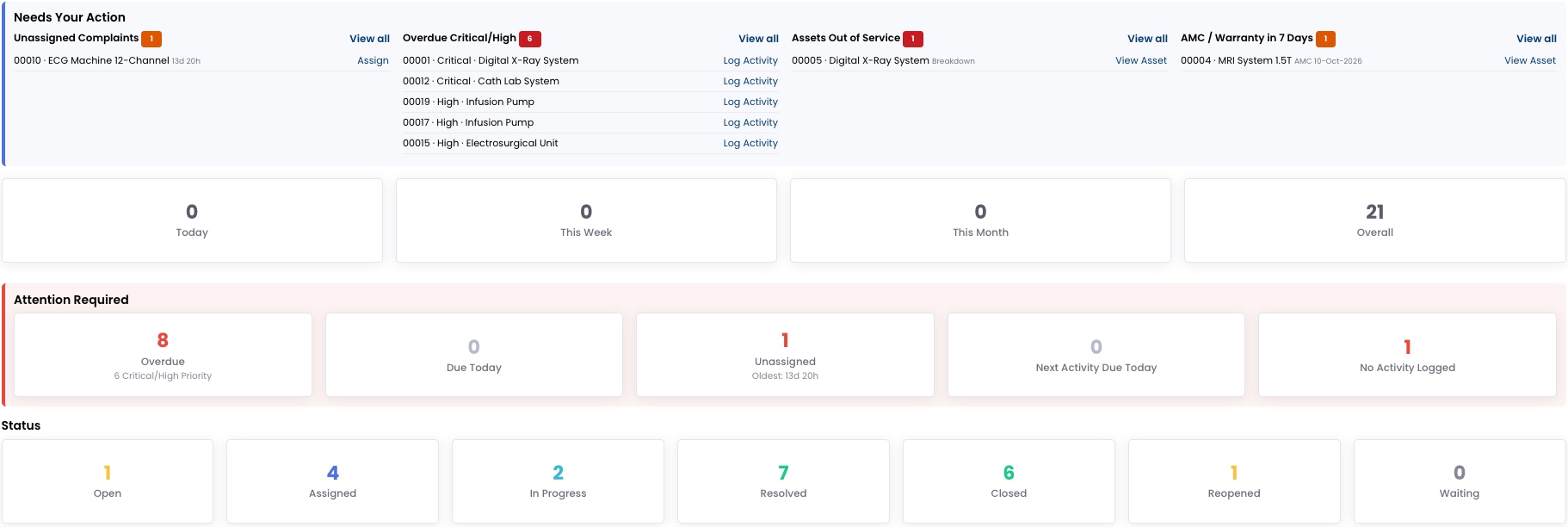The image size is (1568, 527).
Task: Log Activity for 00017 Infusion Pump
Action: [750, 122]
